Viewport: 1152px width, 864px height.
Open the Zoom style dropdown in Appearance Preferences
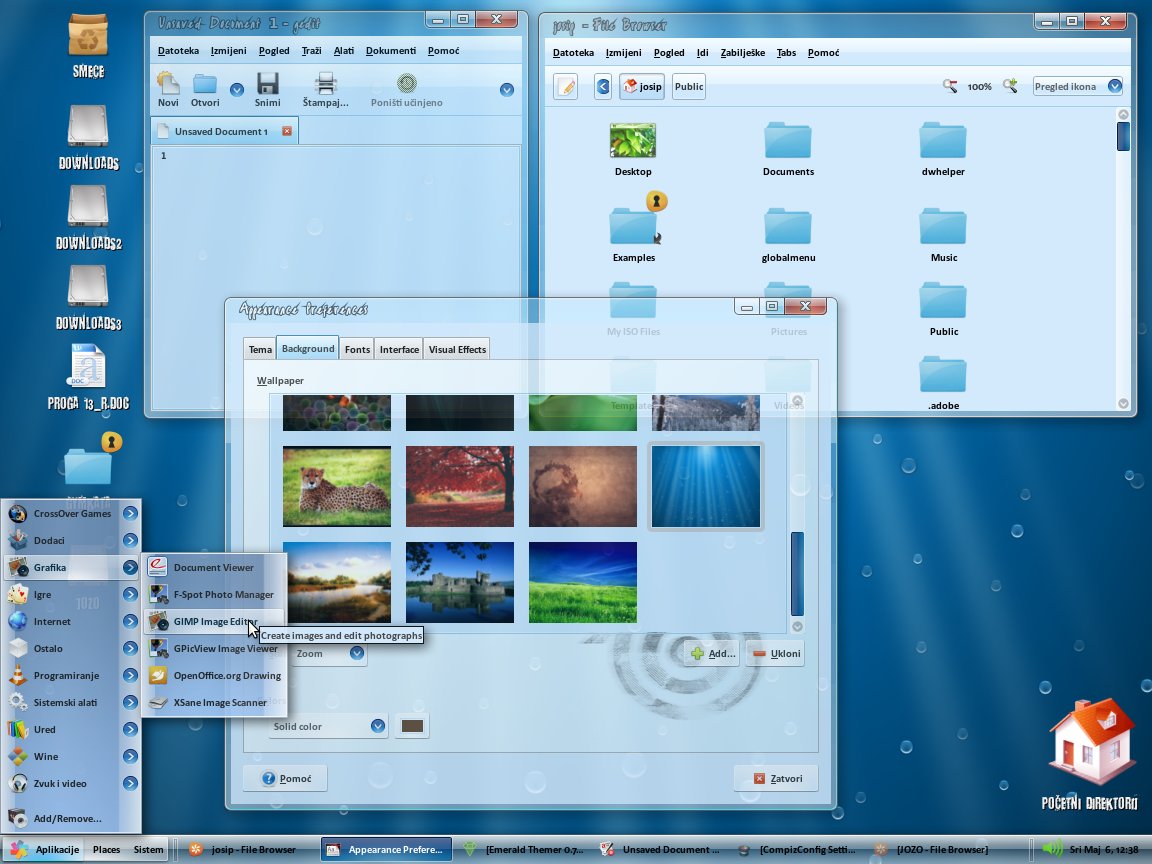coord(329,653)
